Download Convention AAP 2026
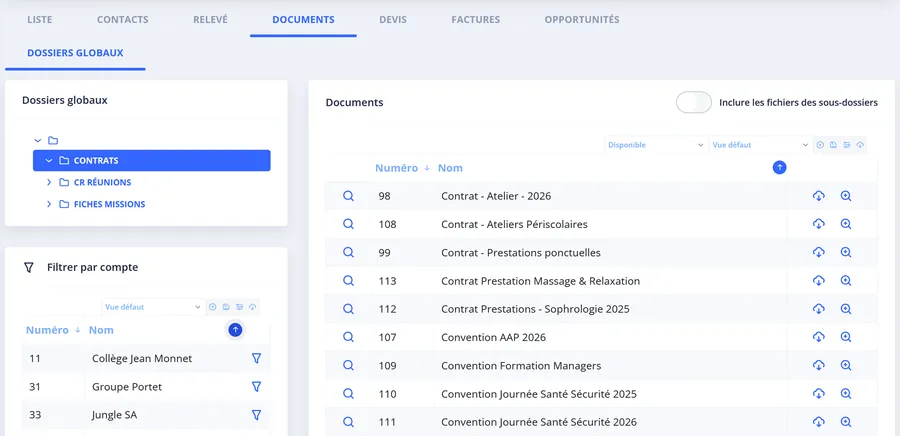The height and width of the screenshot is (436, 900). [x=818, y=337]
